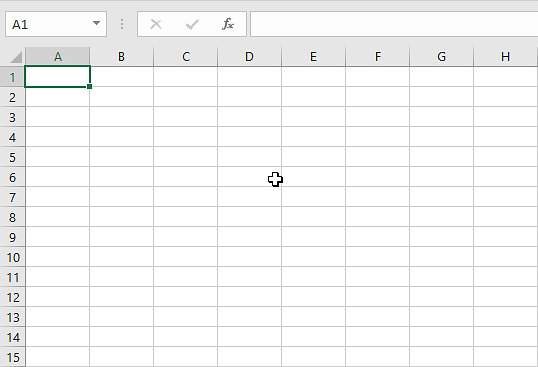Click the formula bar resize dots handle
This screenshot has height=367, width=538.
click(122, 24)
